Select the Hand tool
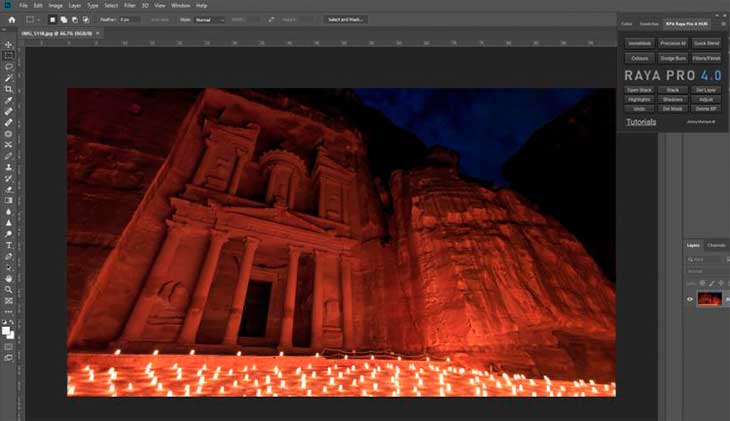Screen dimensions: 730x421 8,278
